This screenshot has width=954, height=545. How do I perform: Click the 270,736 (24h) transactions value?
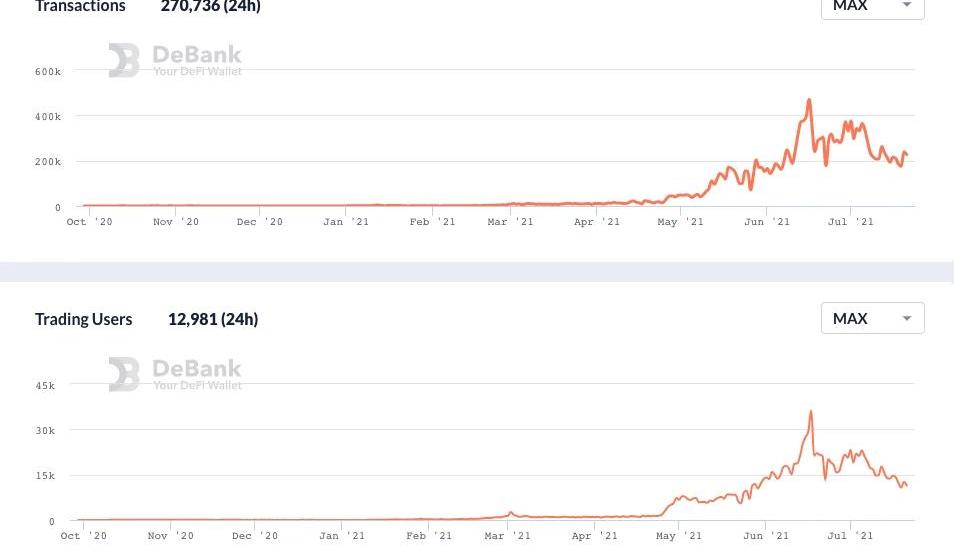(211, 7)
